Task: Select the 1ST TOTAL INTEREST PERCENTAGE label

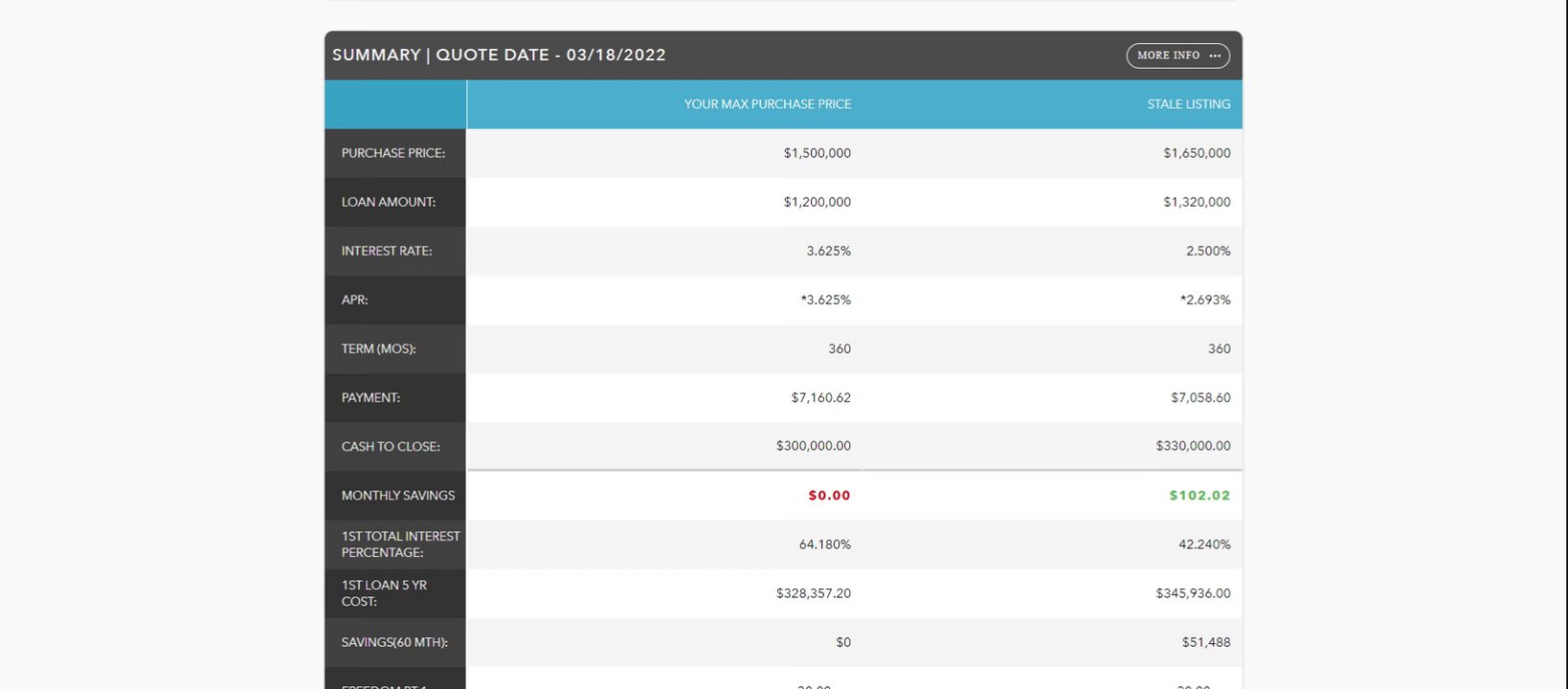Action: click(x=400, y=545)
